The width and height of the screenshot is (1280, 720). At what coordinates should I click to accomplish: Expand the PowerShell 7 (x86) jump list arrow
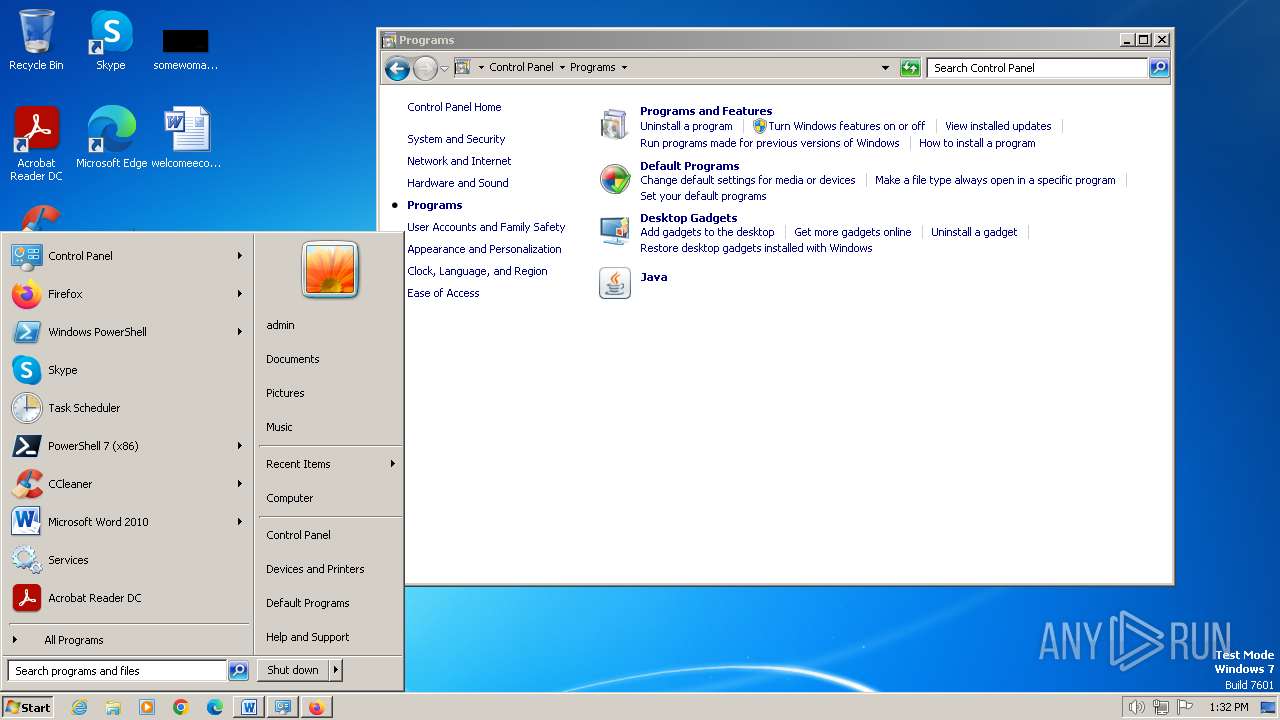click(240, 446)
